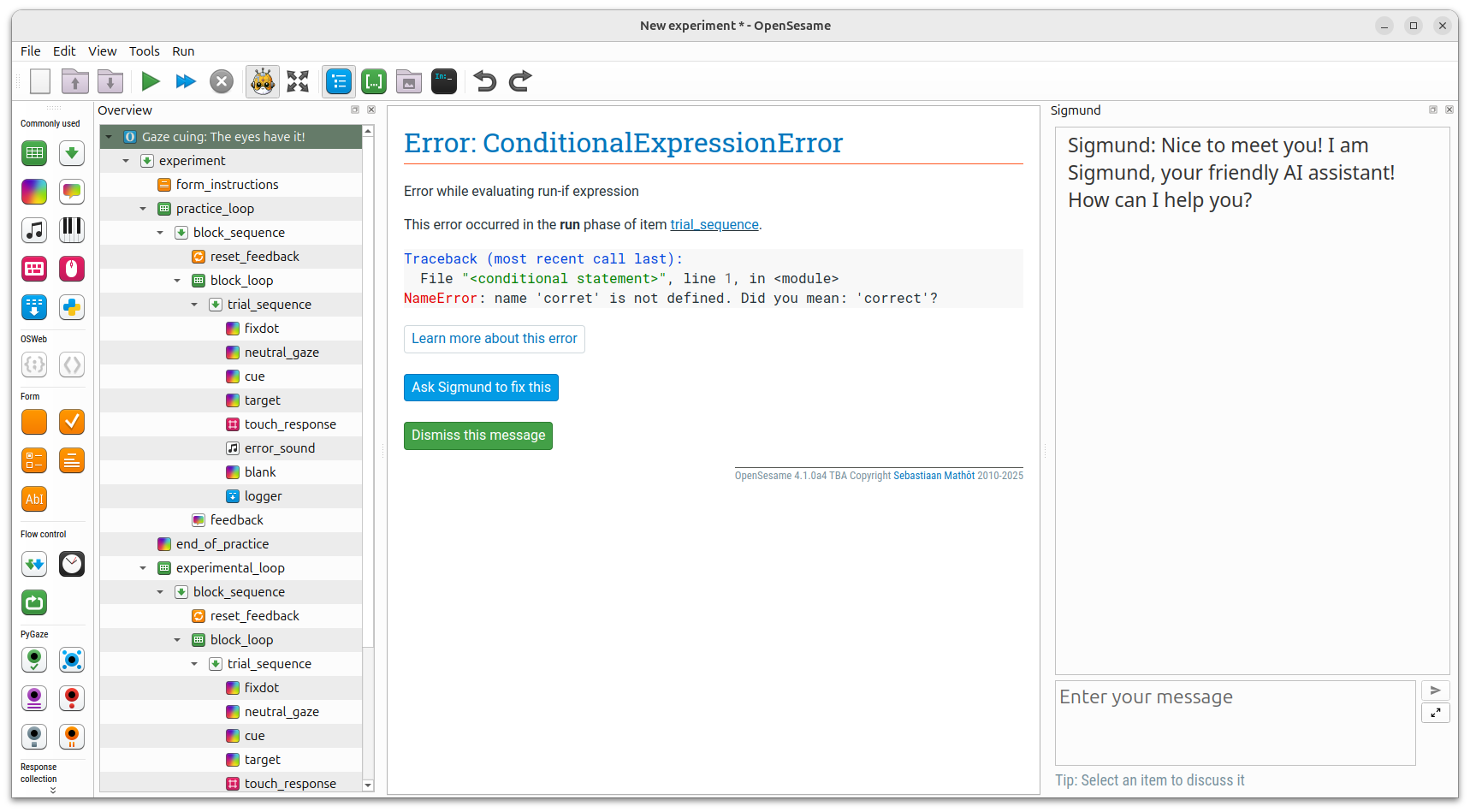Open the File menu
This screenshot has height=812, width=1470.
tap(31, 51)
